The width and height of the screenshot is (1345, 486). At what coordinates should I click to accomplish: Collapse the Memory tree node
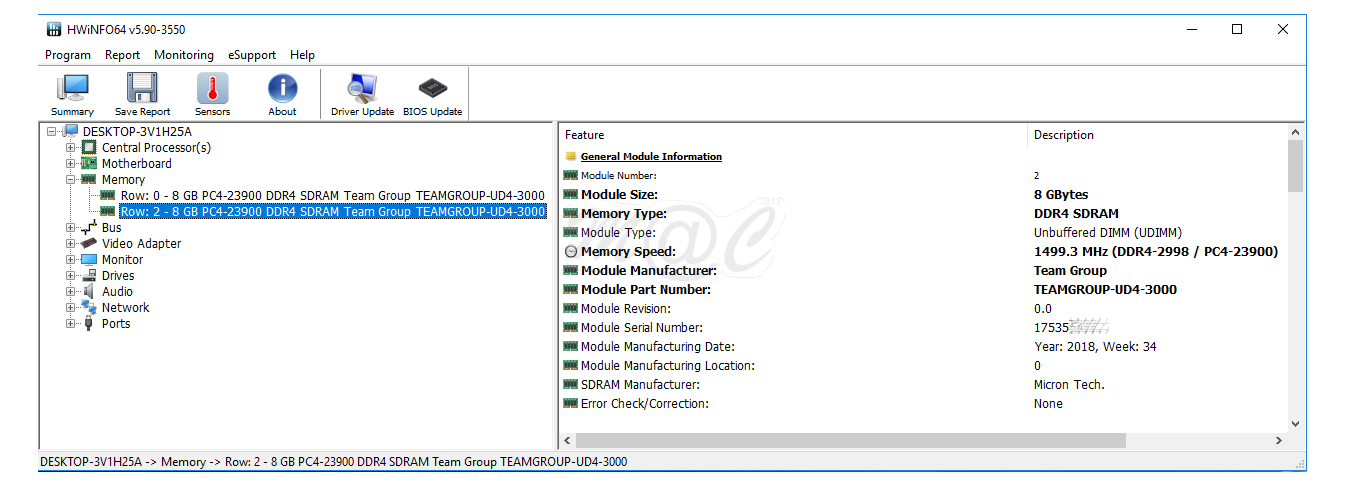(x=71, y=179)
